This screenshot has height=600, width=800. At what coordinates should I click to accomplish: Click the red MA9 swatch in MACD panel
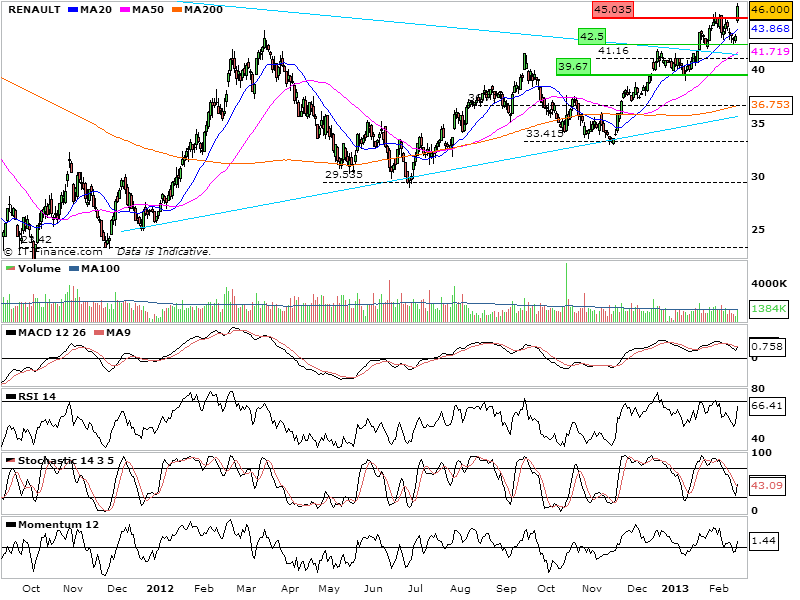pyautogui.click(x=98, y=333)
